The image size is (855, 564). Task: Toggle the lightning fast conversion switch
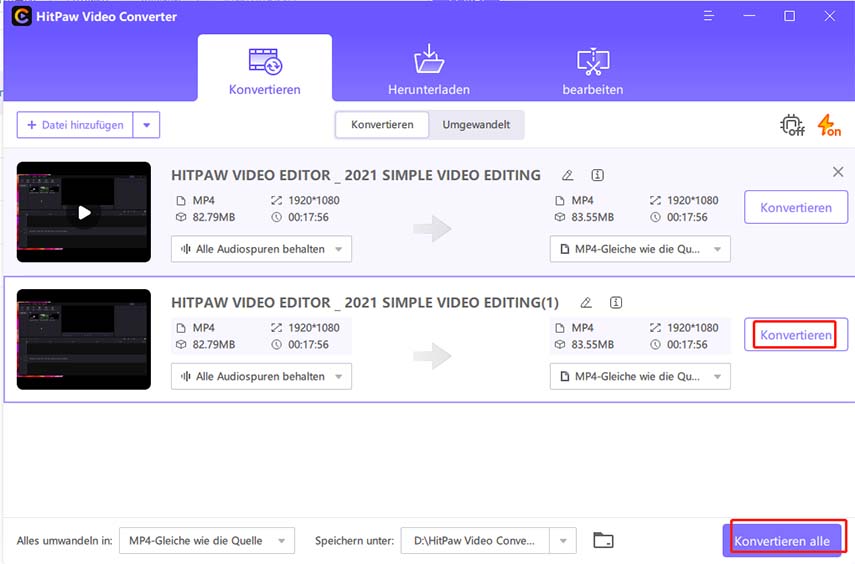829,126
